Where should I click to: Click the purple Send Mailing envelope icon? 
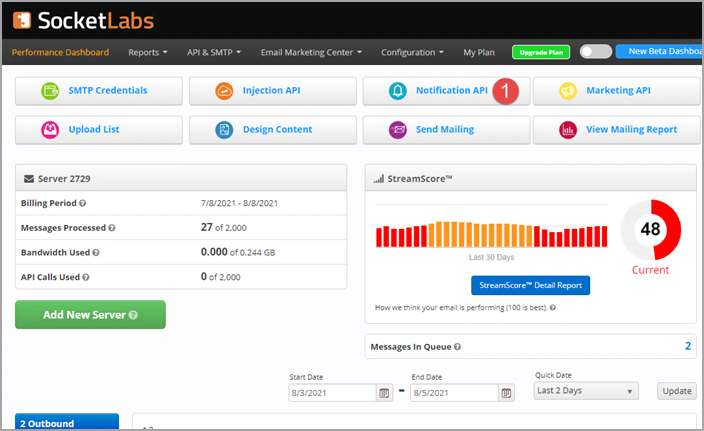tap(398, 130)
